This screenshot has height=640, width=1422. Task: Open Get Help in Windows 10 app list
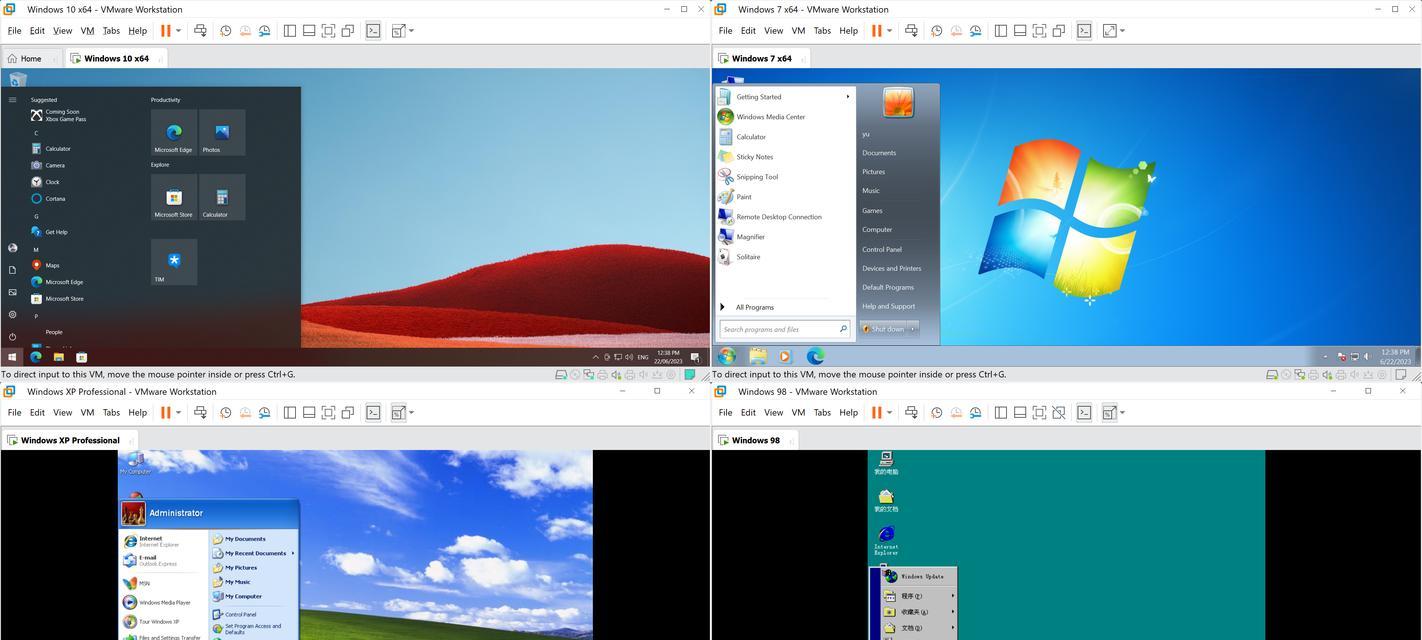pos(56,232)
